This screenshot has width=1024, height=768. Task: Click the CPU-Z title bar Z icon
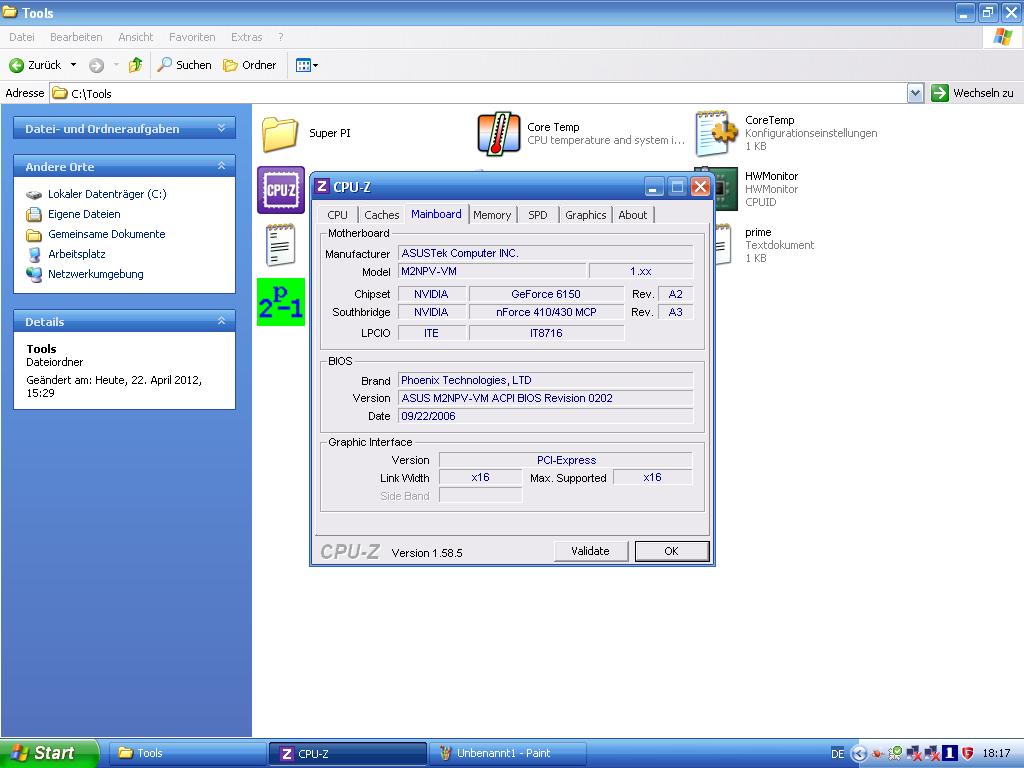[322, 187]
